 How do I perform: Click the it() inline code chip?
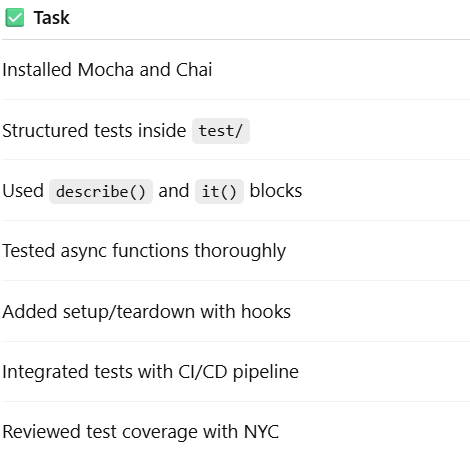[219, 191]
